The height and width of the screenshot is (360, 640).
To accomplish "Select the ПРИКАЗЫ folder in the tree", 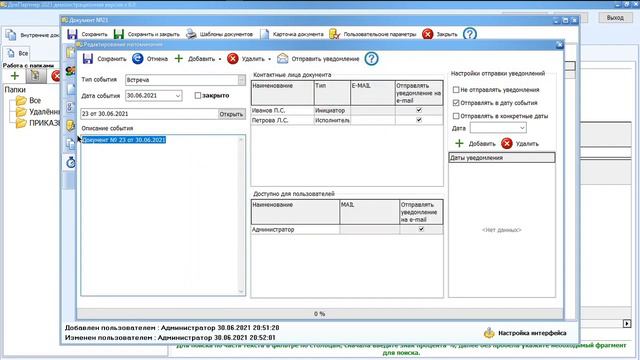I will pyautogui.click(x=44, y=123).
